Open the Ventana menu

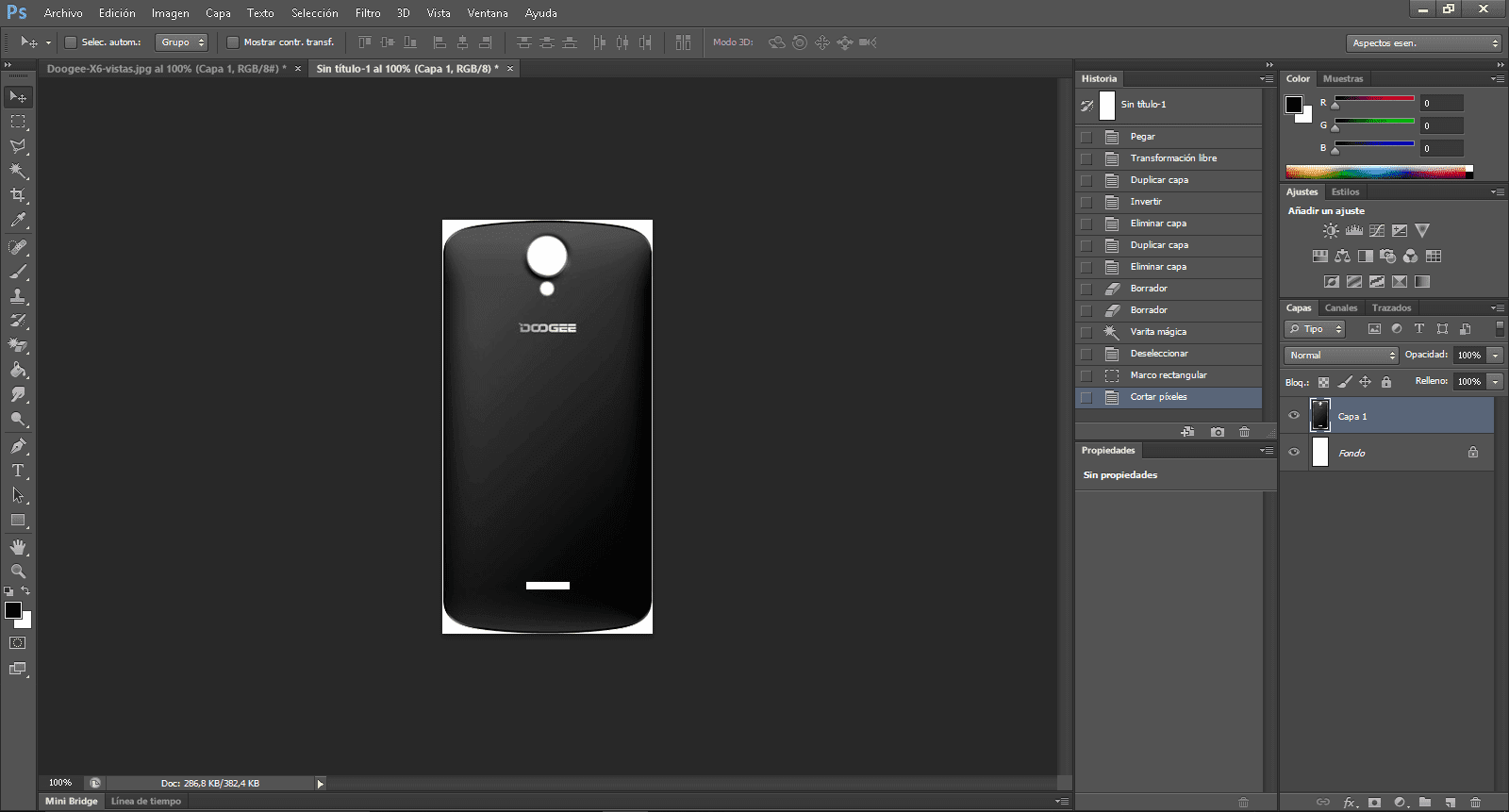pyautogui.click(x=488, y=13)
